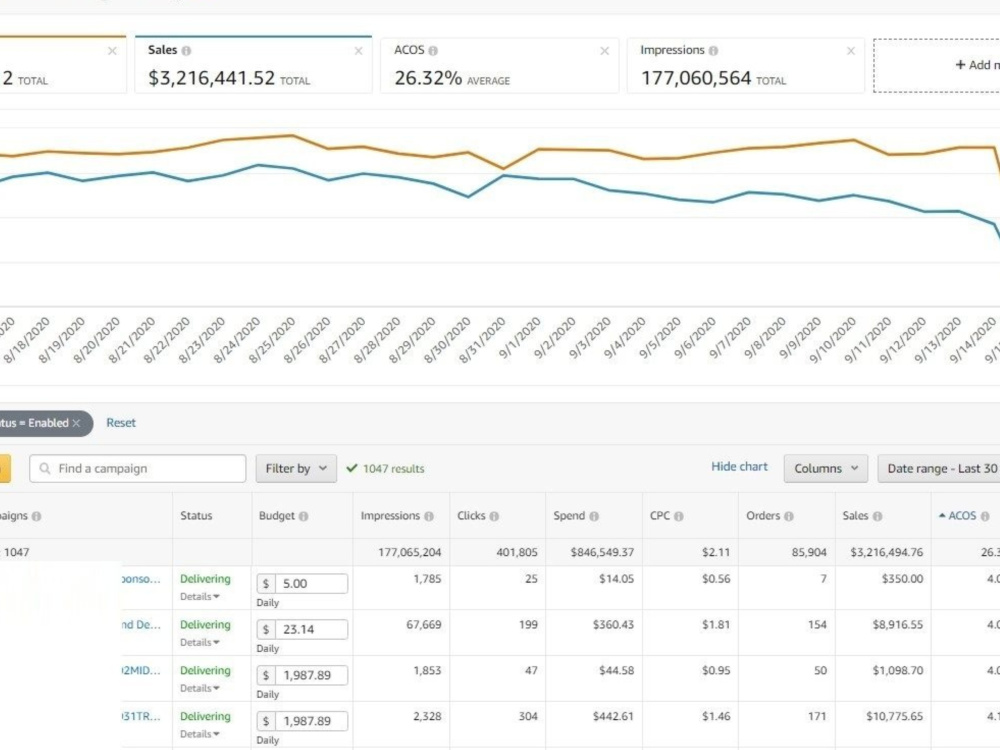The width and height of the screenshot is (1000, 750).
Task: Click the $10,775.65 sales cell
Action: [894, 717]
